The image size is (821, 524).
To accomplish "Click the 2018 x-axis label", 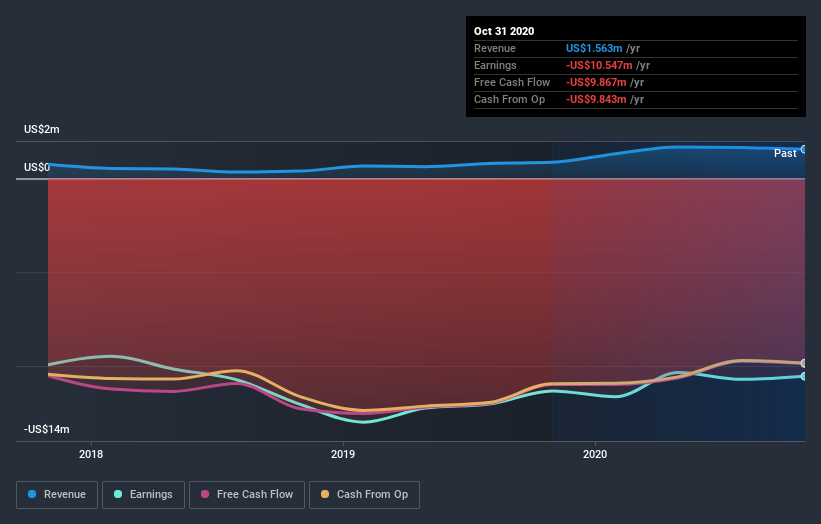I will click(x=91, y=454).
